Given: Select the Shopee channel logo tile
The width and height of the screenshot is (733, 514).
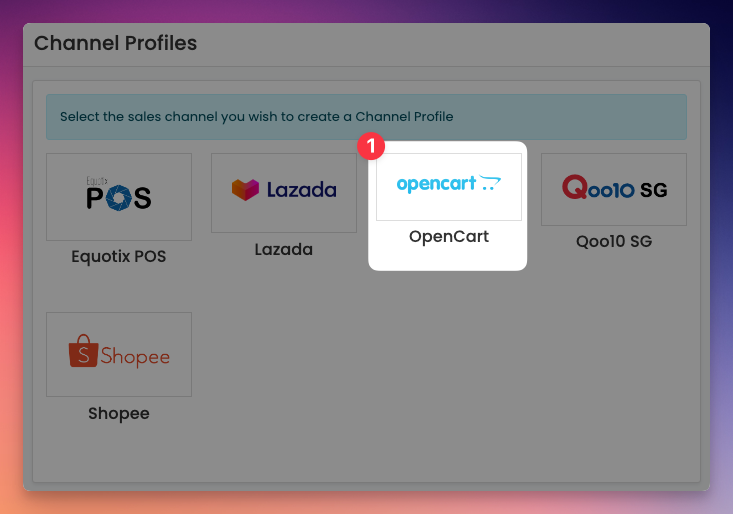Looking at the screenshot, I should click(x=119, y=354).
